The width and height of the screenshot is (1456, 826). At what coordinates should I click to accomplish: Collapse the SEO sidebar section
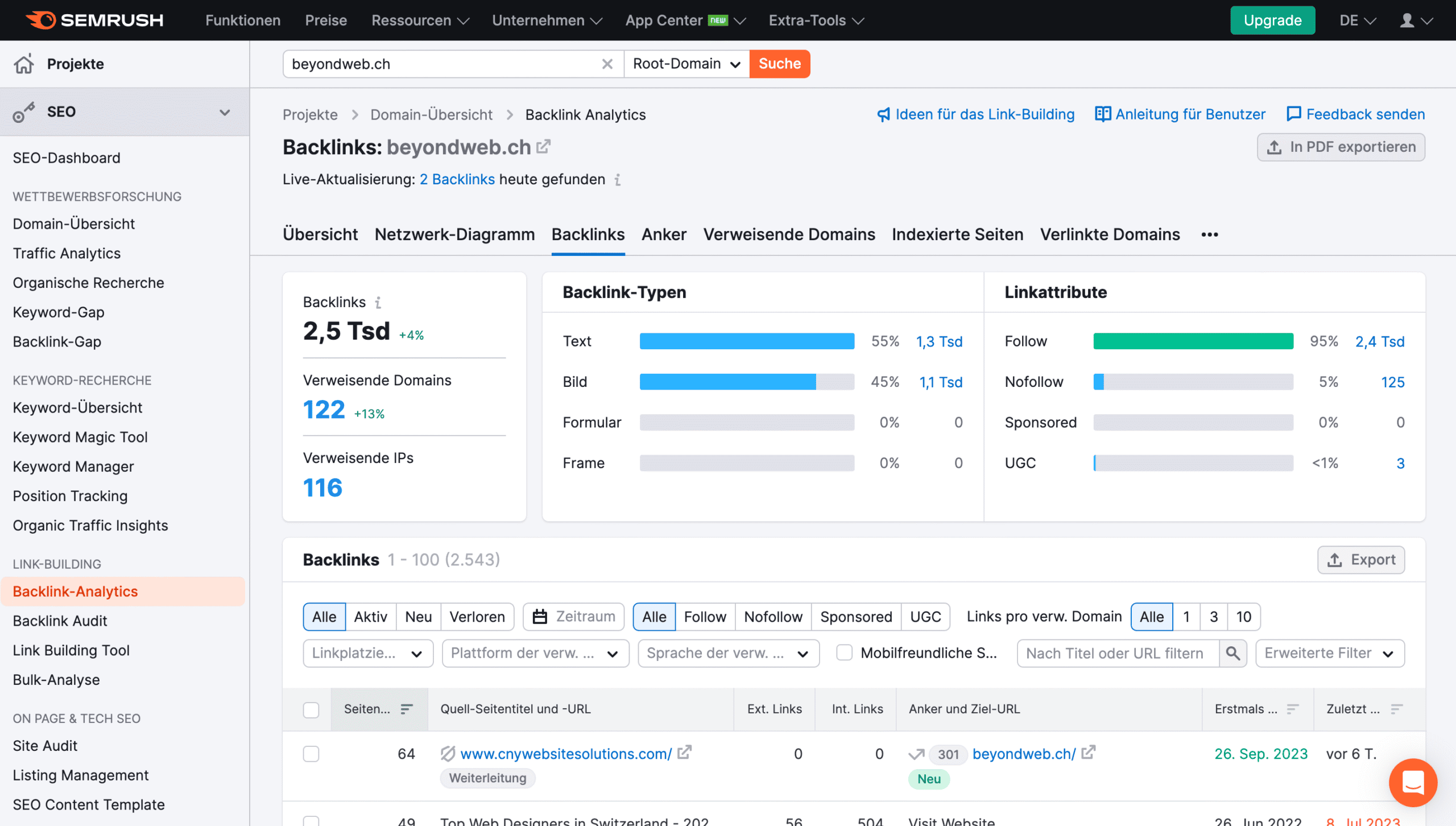coord(225,112)
